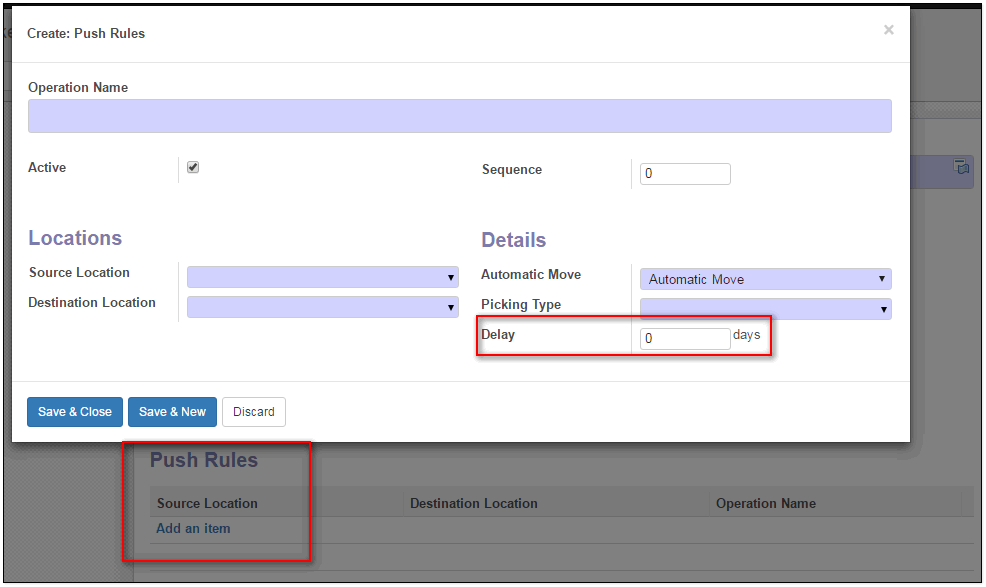Click Save & New button
The image size is (986, 587).
point(172,411)
